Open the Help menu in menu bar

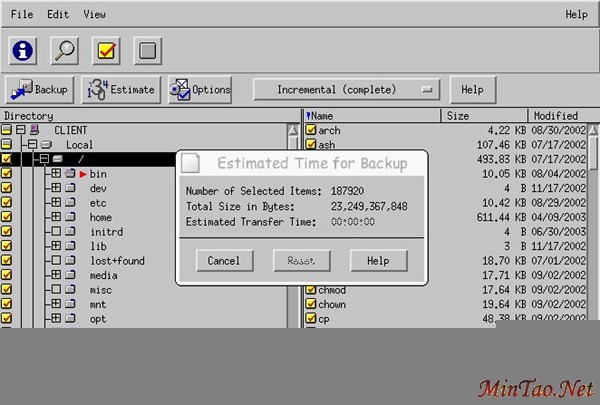(577, 15)
